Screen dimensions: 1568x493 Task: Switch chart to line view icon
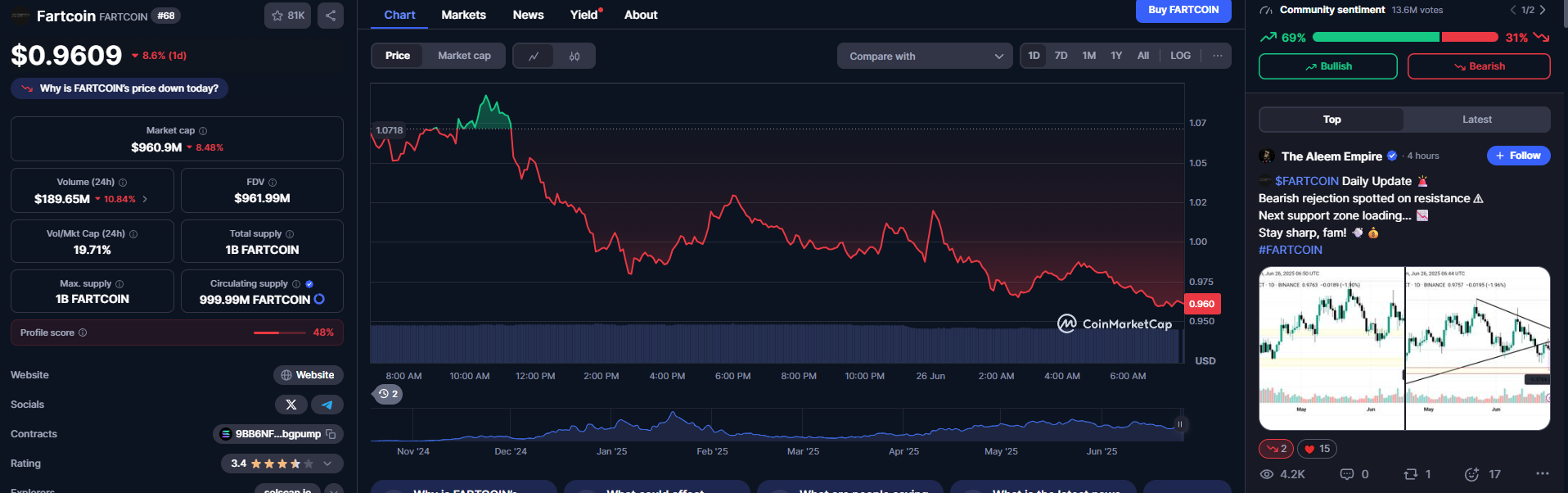coord(534,56)
